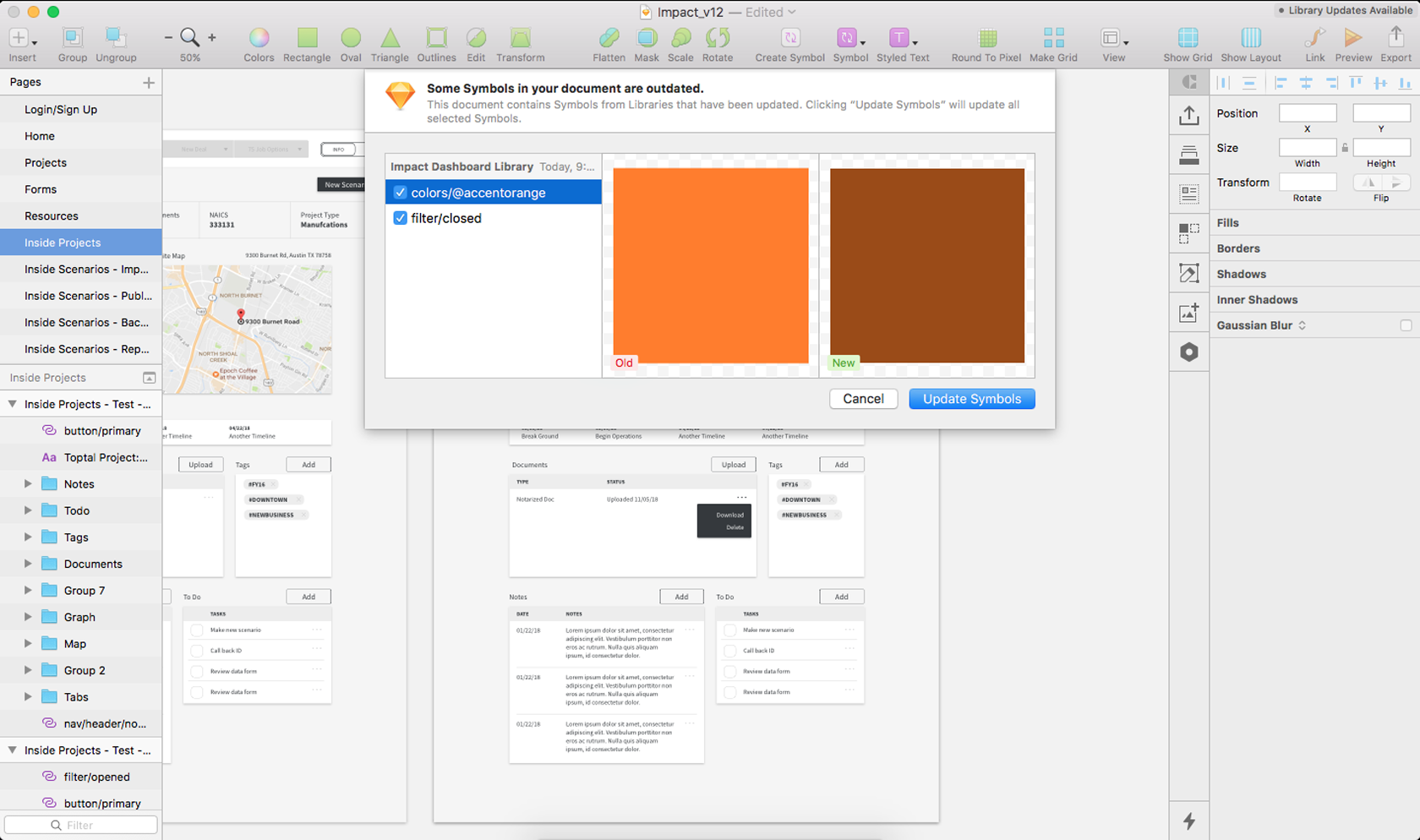
Task: Click the Scale tool icon
Action: tap(680, 39)
